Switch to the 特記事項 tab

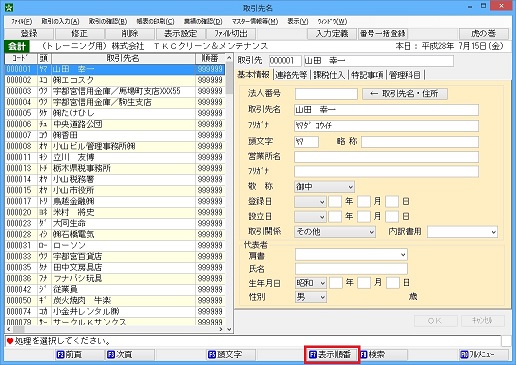[367, 75]
